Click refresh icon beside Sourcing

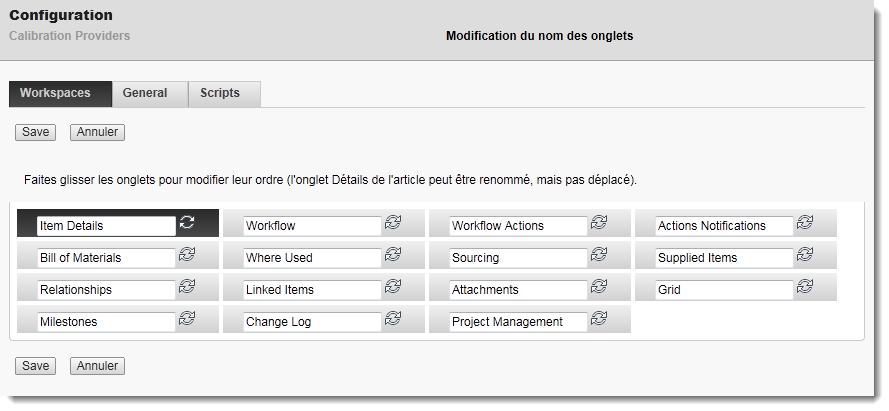click(599, 255)
